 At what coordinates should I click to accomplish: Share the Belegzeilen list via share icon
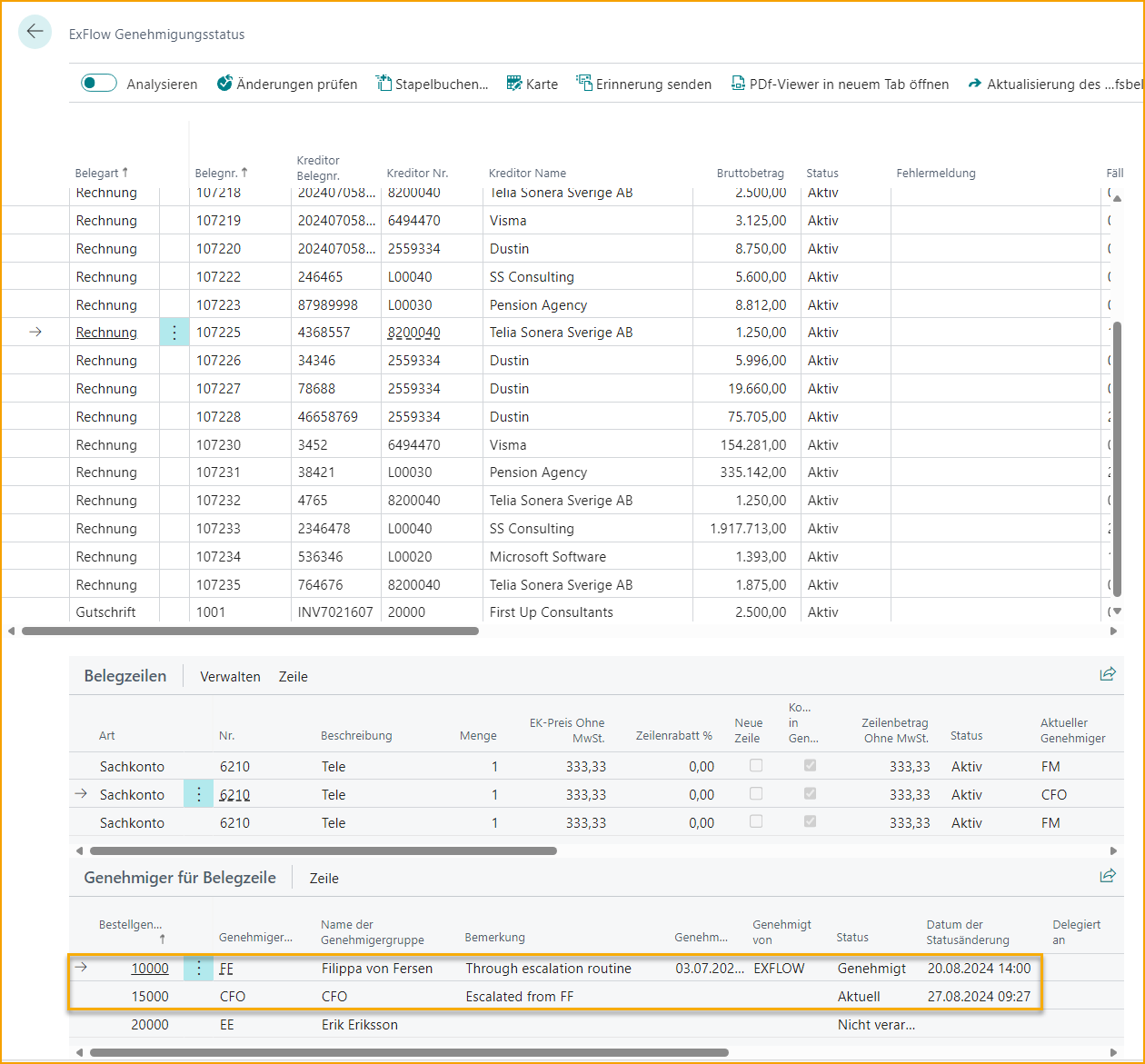tap(1107, 674)
